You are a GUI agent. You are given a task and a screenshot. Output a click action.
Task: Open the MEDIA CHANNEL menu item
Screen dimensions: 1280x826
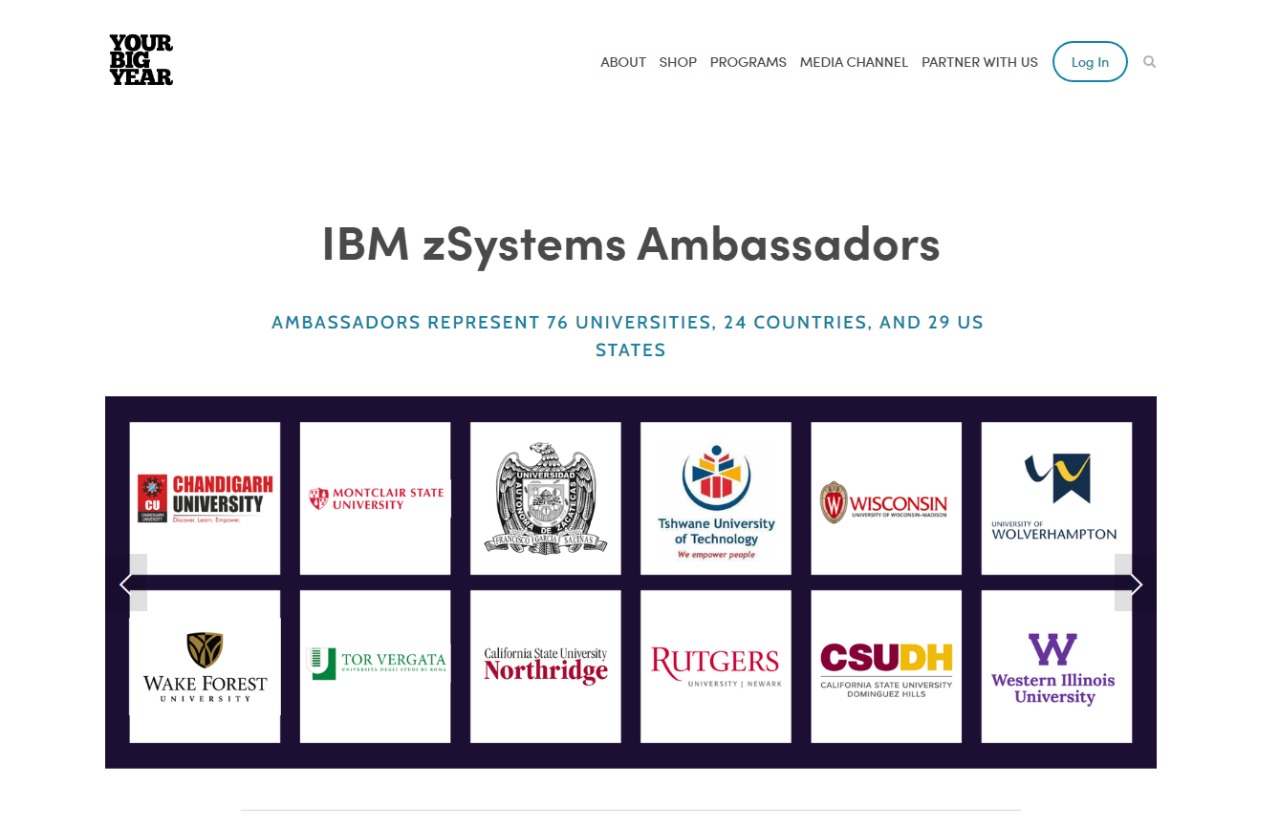[x=854, y=62]
